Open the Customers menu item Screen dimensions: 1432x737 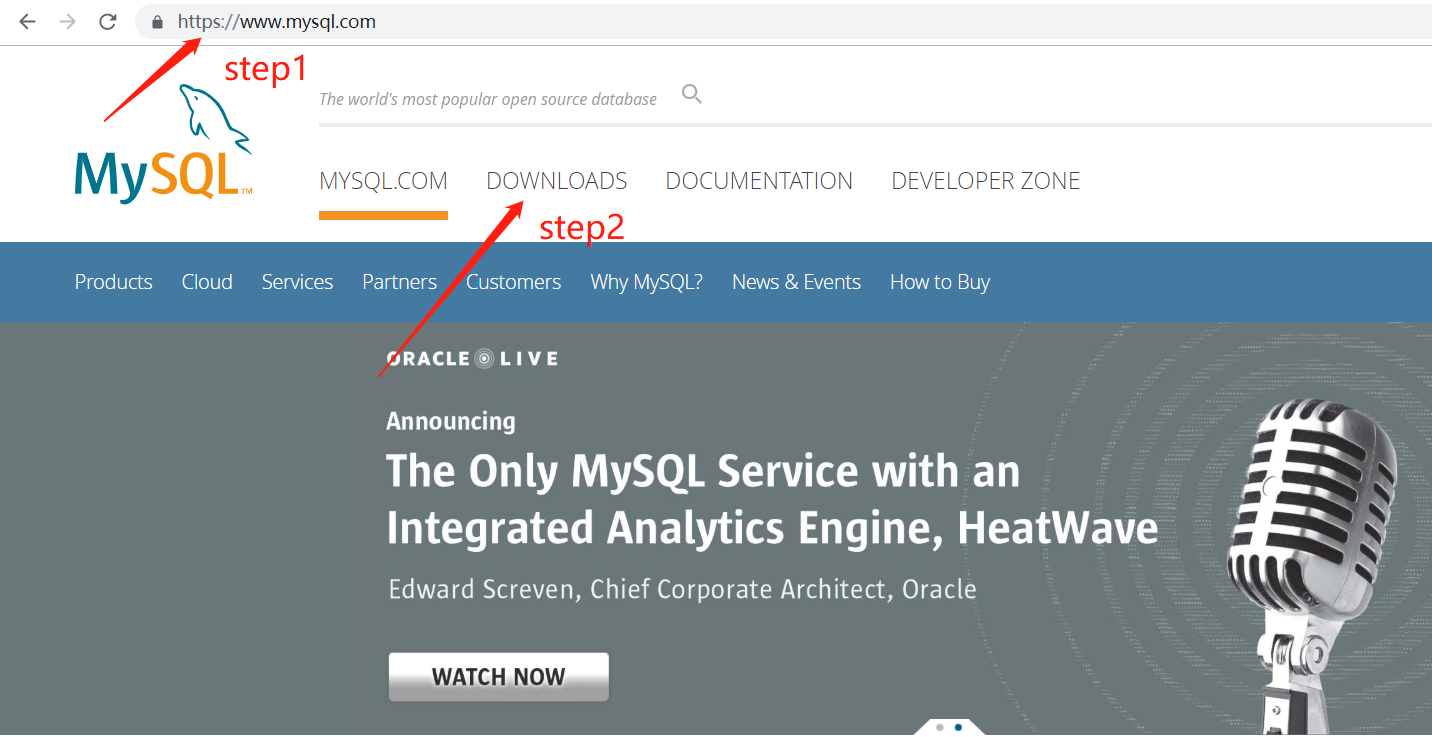click(x=513, y=282)
